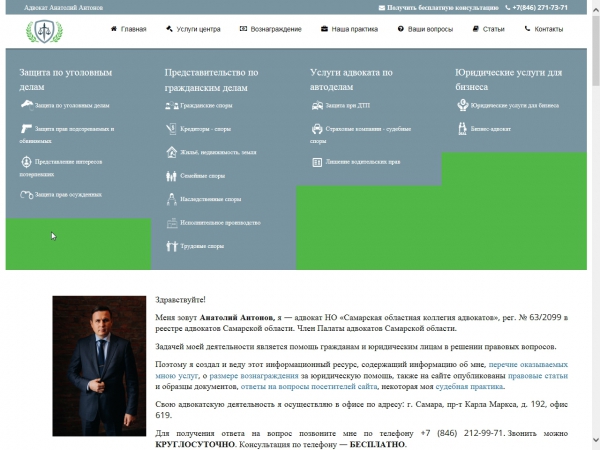Open the Наша практика menu item
This screenshot has width=600, height=450.
pyautogui.click(x=354, y=29)
